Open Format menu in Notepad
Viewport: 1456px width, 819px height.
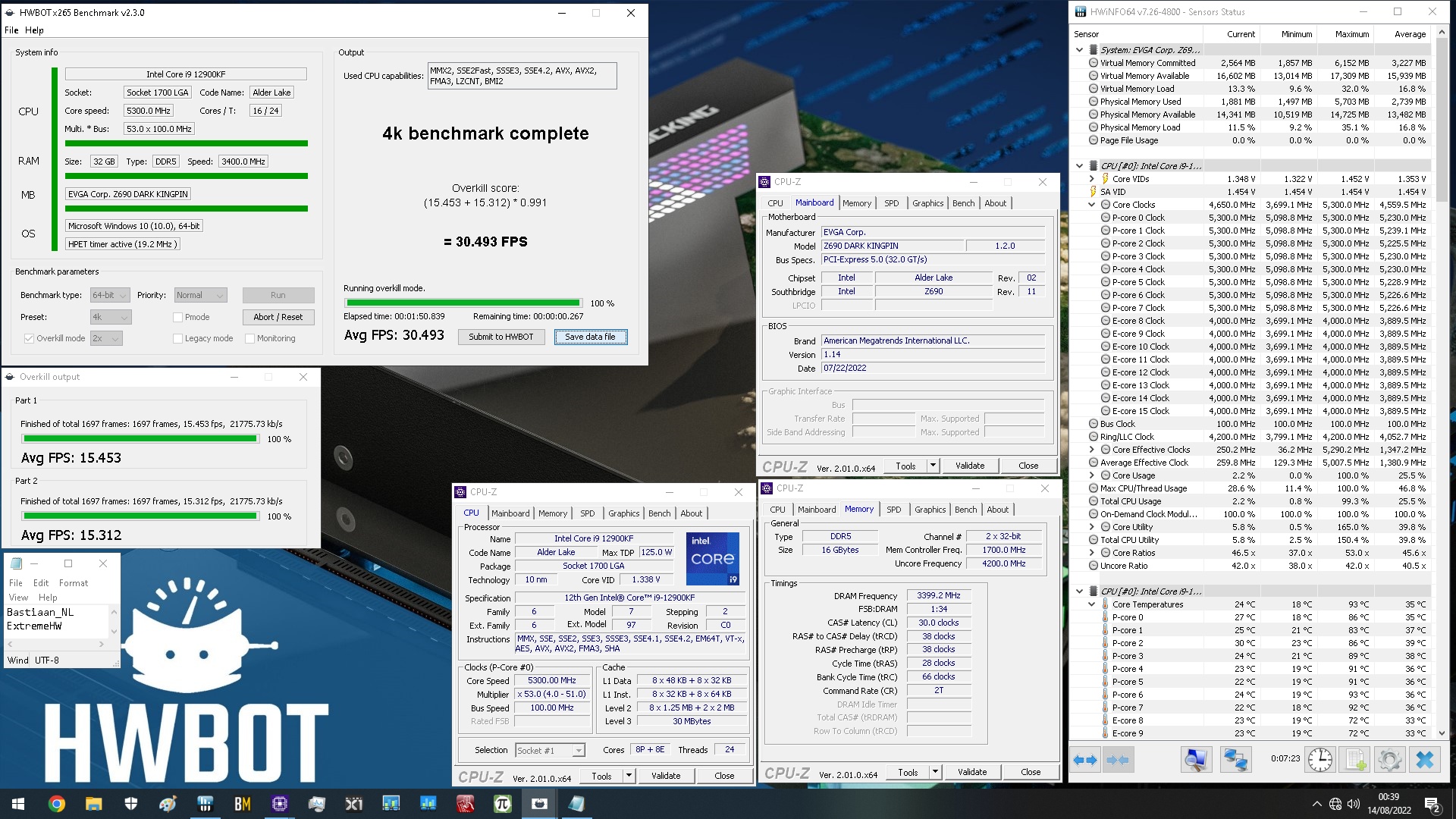[74, 583]
